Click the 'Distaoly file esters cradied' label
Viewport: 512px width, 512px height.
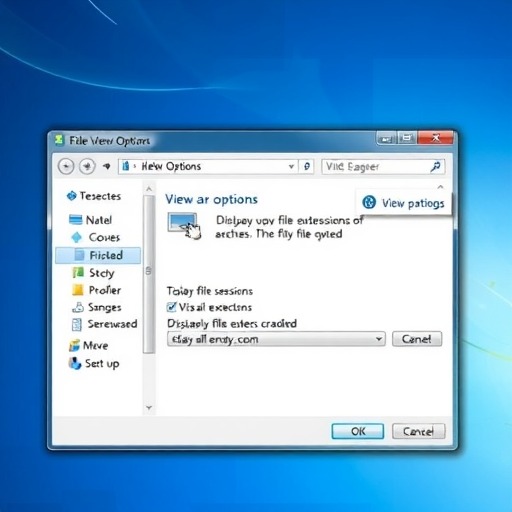click(x=232, y=323)
